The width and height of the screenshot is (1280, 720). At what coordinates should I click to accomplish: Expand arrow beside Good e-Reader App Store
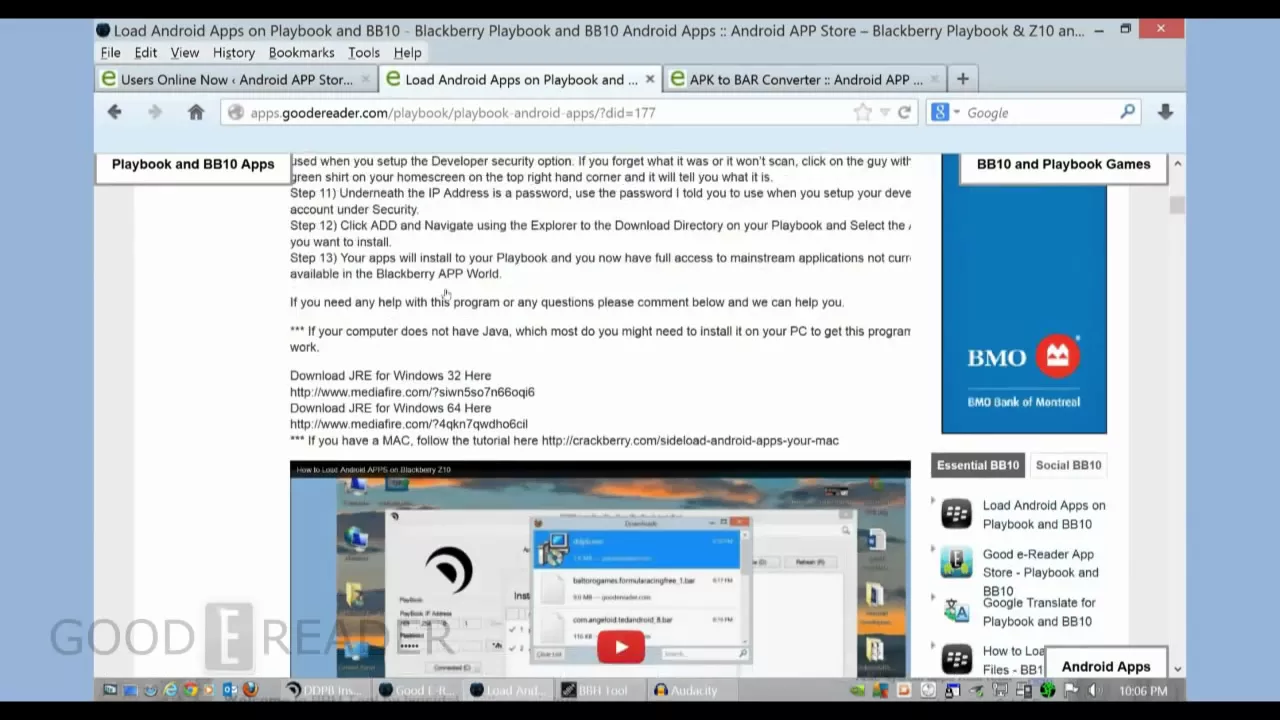click(x=934, y=550)
